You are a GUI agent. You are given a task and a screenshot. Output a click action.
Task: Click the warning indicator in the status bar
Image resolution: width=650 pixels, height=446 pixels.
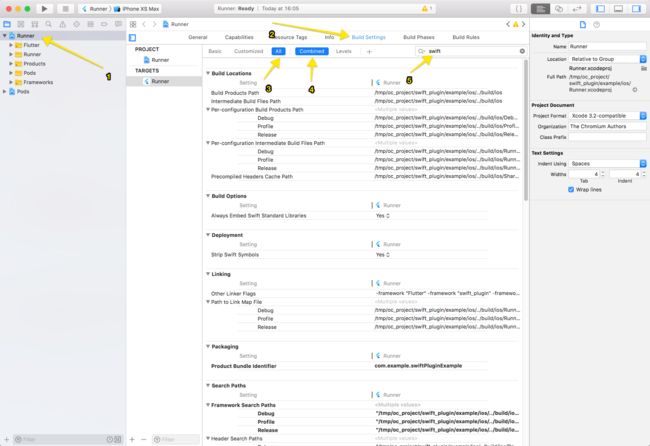(427, 8)
